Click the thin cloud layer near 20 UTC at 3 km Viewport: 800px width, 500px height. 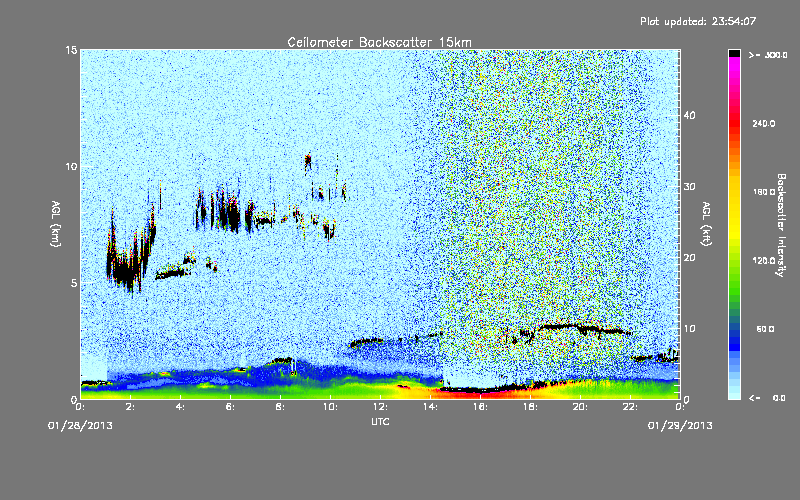582,328
